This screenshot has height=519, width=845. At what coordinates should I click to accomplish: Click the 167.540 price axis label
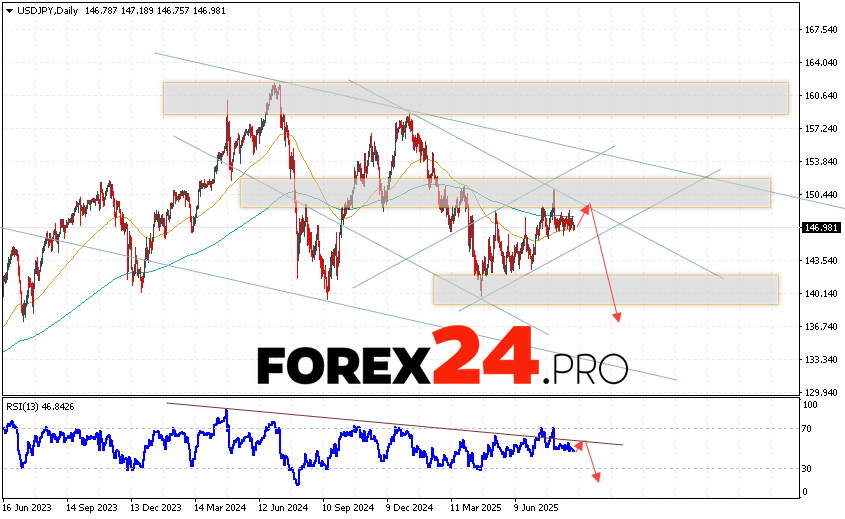(x=823, y=29)
